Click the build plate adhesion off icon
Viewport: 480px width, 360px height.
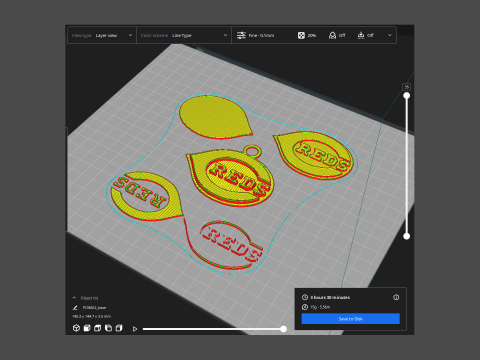[x=361, y=35]
